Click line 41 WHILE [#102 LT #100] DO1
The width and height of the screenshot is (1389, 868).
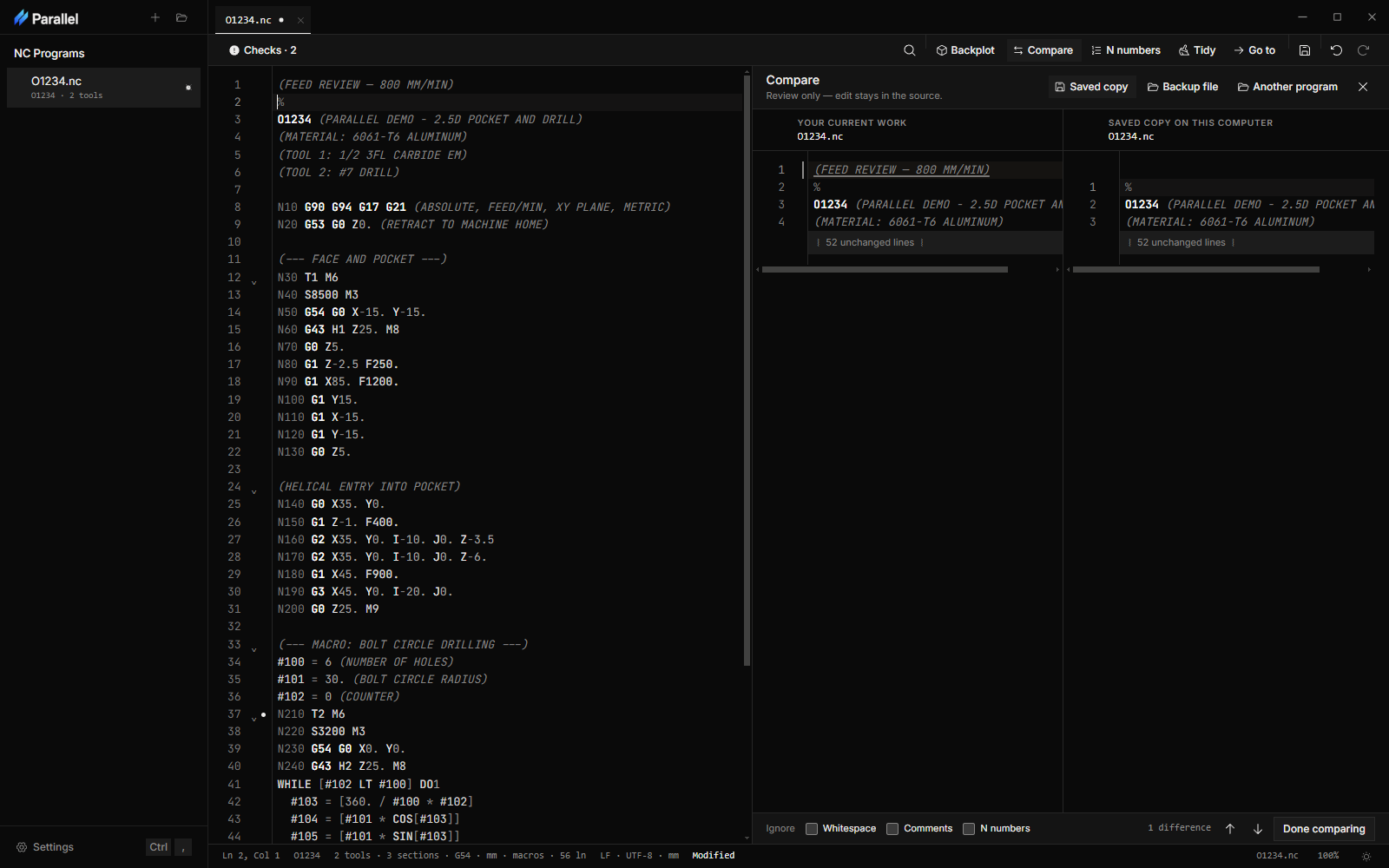point(359,785)
